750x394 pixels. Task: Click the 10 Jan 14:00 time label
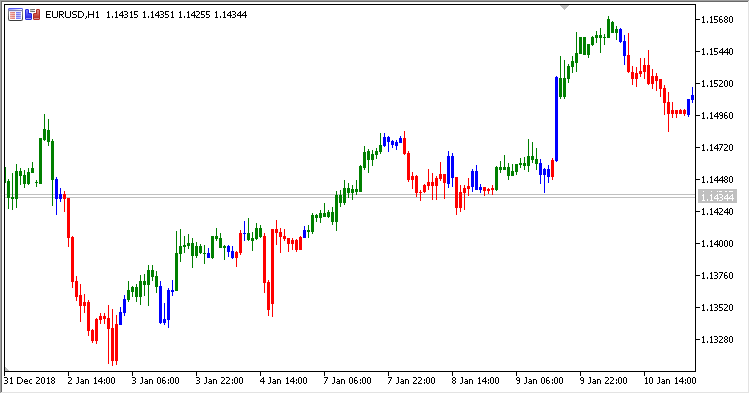click(670, 381)
